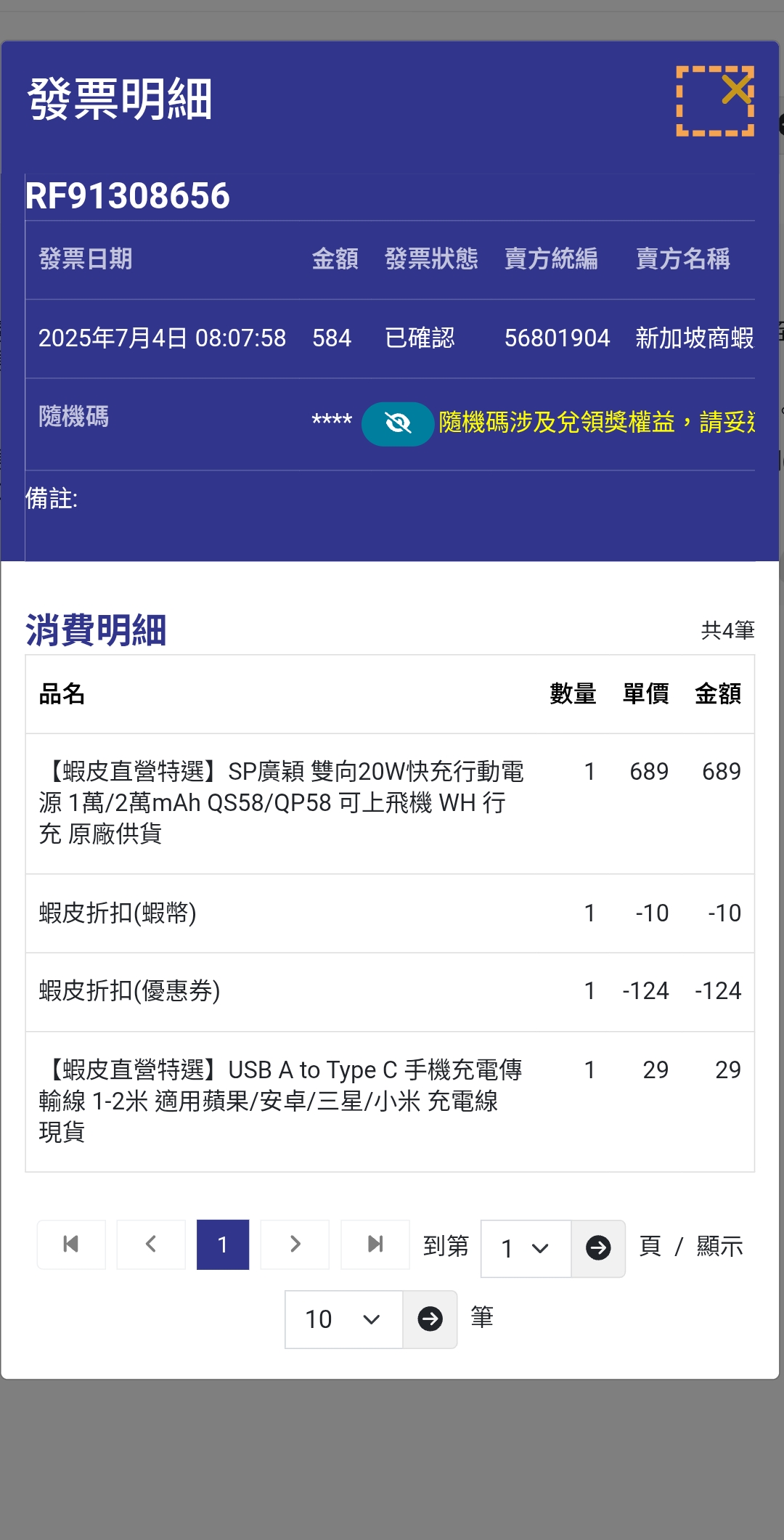Click seller name 新加坡商蝦 cell
The image size is (784, 1540).
[694, 338]
